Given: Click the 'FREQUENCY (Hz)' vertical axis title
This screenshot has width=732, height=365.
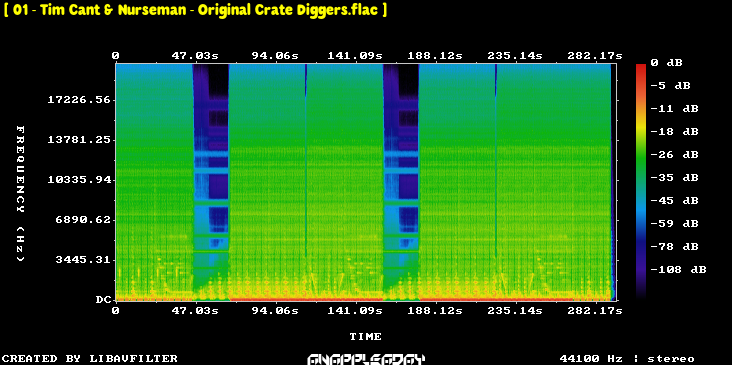Looking at the screenshot, I should click(x=20, y=193).
